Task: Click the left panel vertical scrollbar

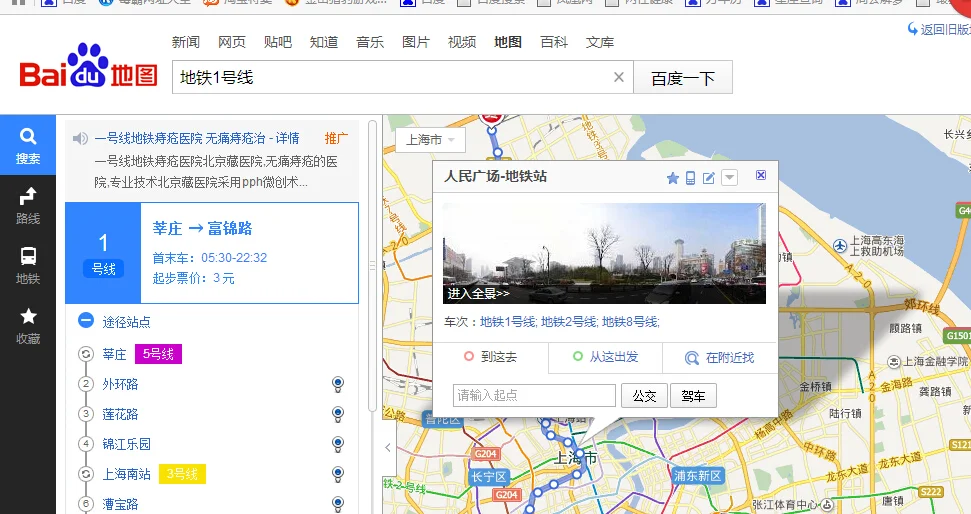Action: (372, 266)
